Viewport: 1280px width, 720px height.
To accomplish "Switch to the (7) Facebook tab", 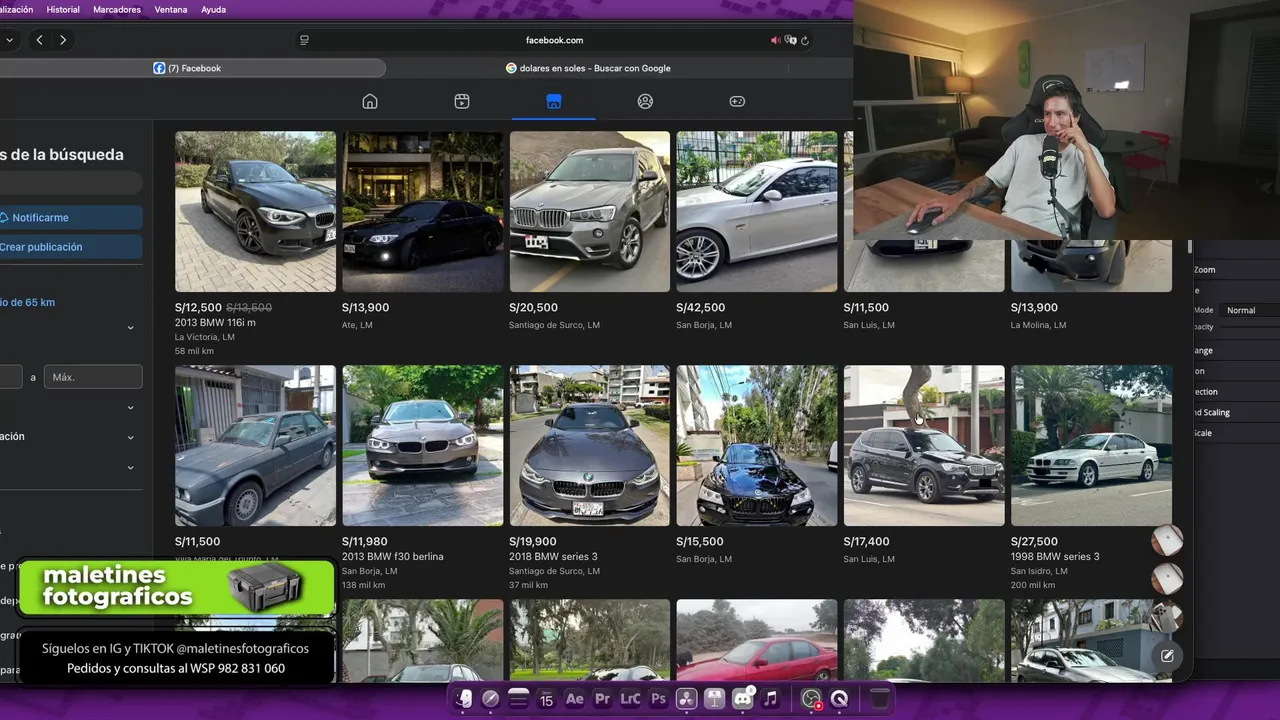I will pos(188,68).
